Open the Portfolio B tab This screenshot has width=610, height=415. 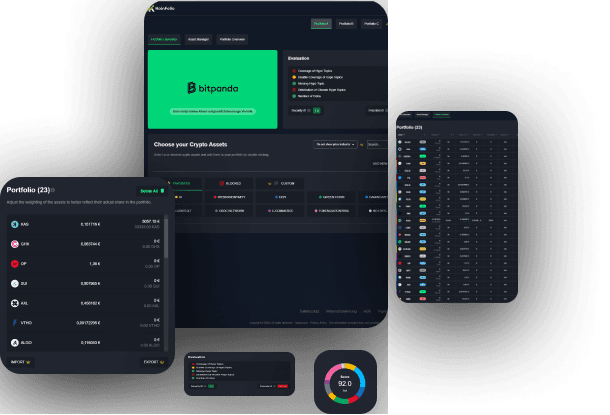tap(346, 24)
